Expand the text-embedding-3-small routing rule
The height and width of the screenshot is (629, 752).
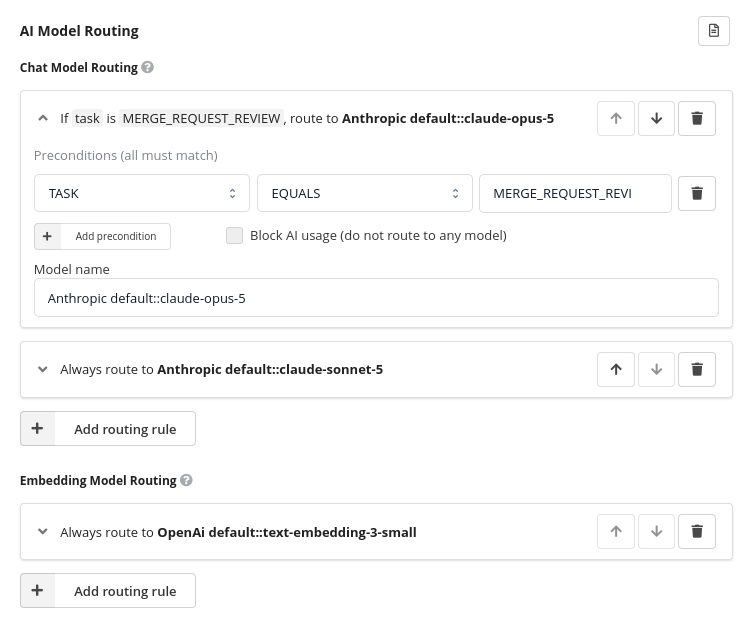pos(43,531)
